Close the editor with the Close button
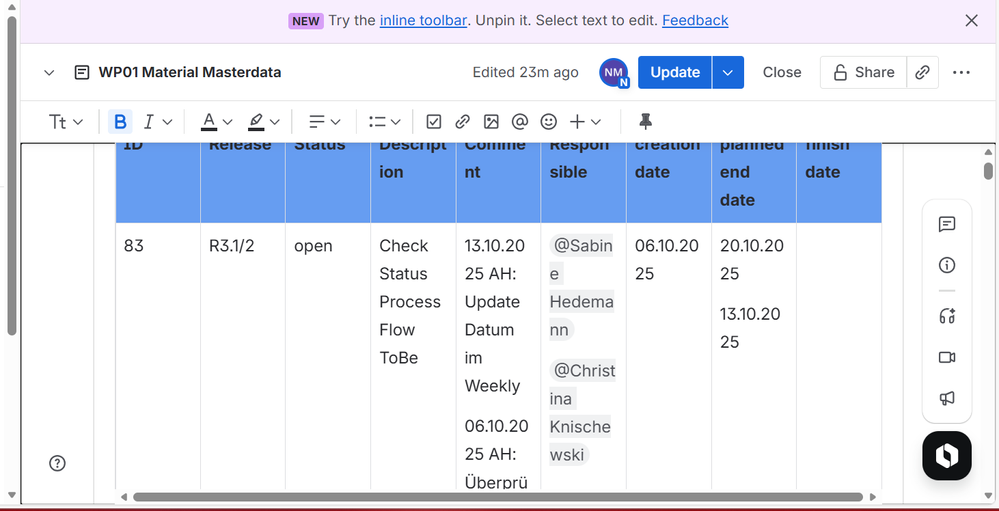 (x=782, y=72)
